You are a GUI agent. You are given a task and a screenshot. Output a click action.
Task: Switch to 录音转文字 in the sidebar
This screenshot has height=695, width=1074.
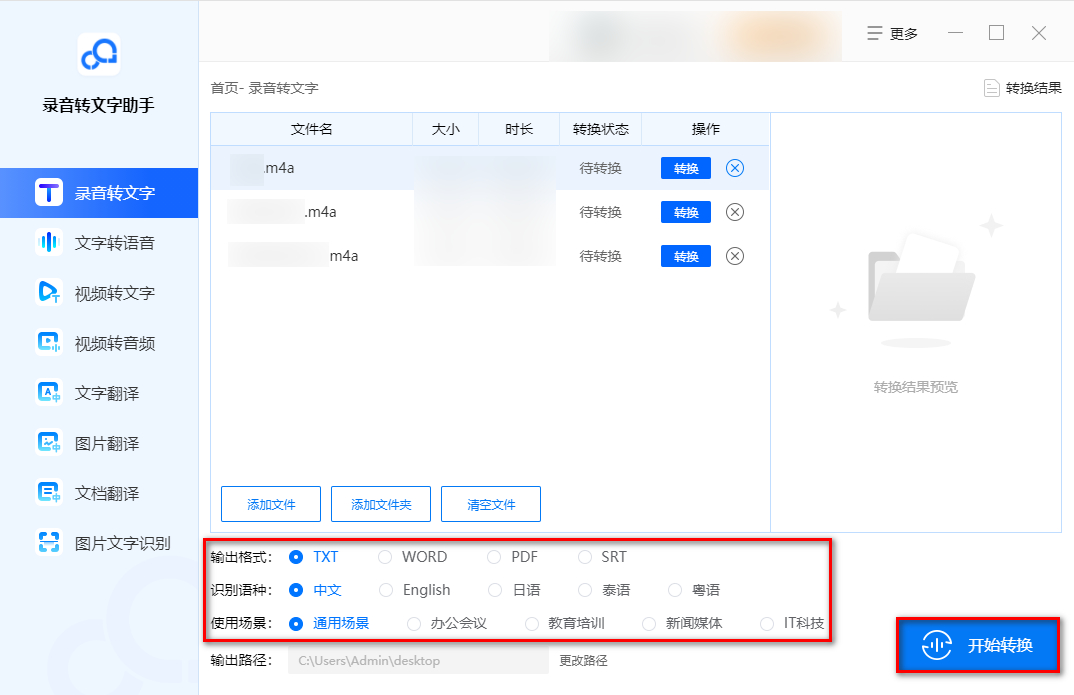pyautogui.click(x=98, y=193)
